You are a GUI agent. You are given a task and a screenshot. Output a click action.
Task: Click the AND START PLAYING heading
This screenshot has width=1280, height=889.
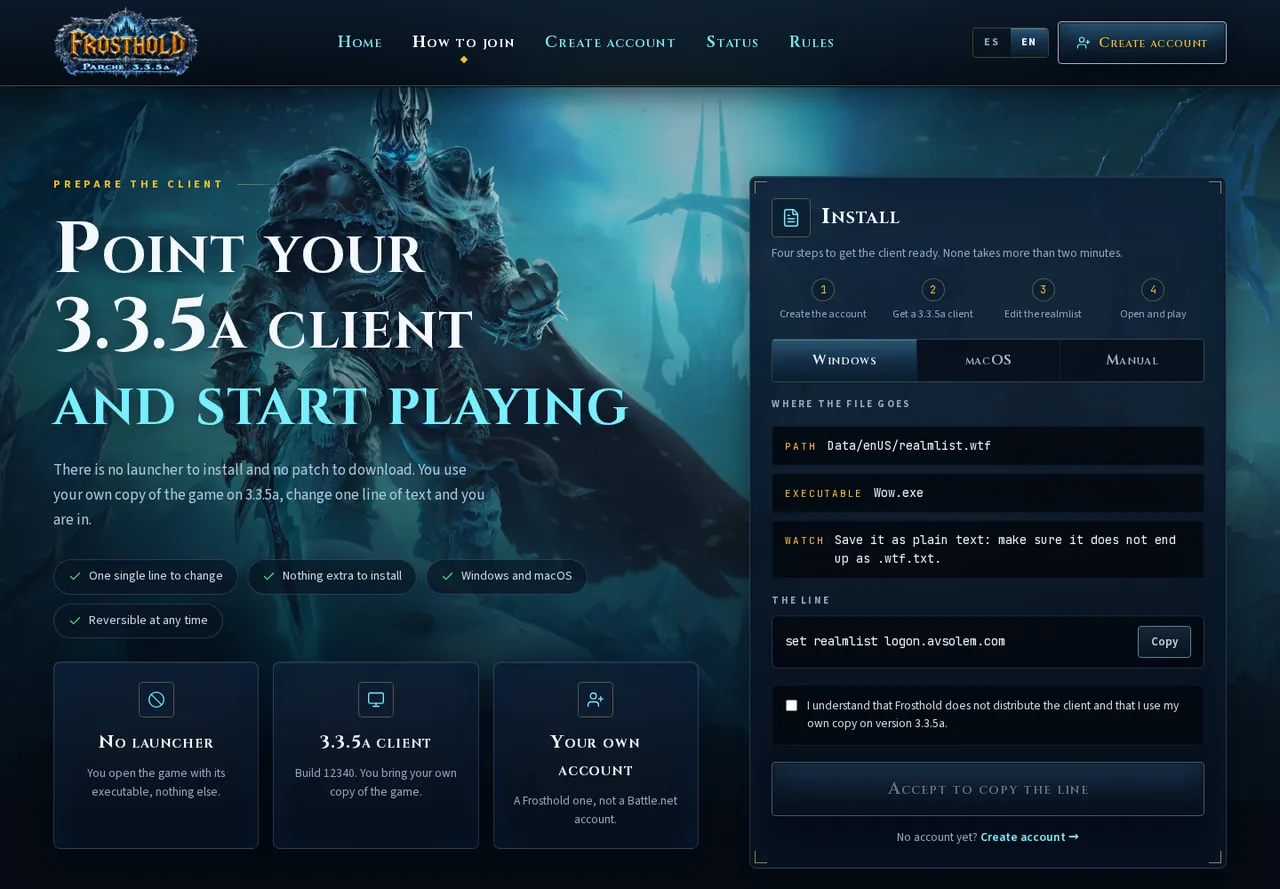click(341, 407)
